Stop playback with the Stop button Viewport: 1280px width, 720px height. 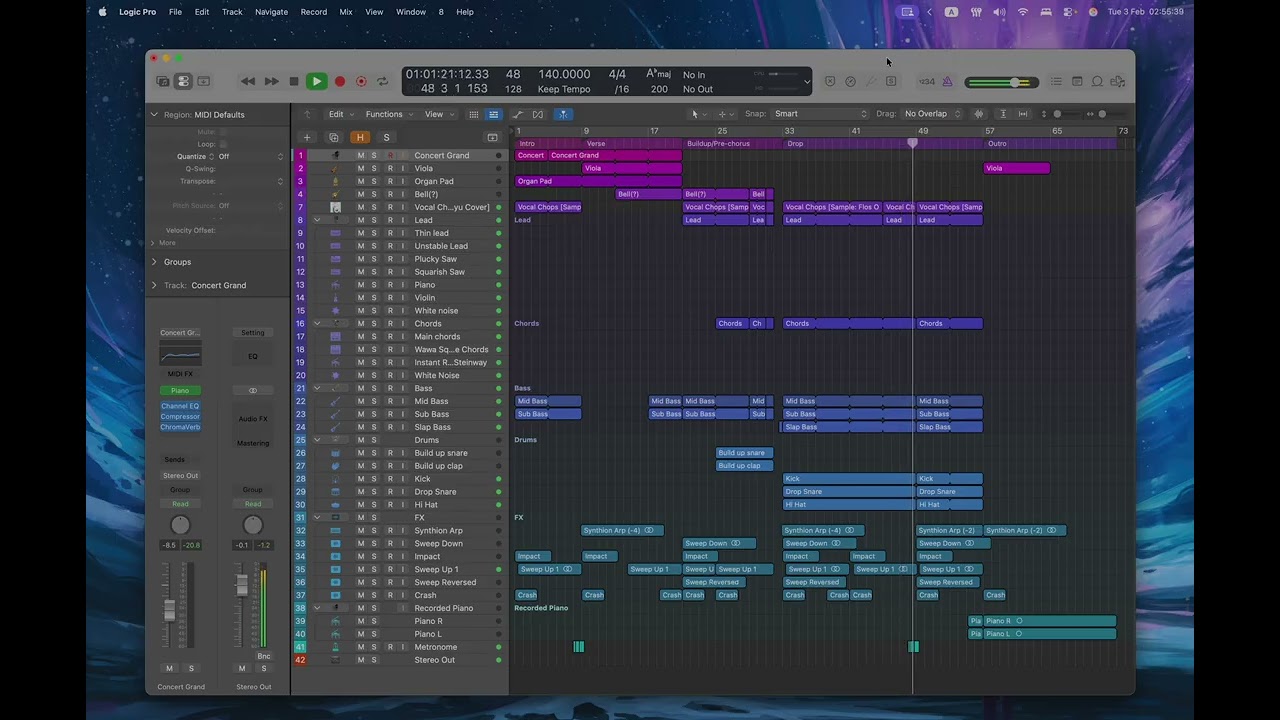point(293,81)
